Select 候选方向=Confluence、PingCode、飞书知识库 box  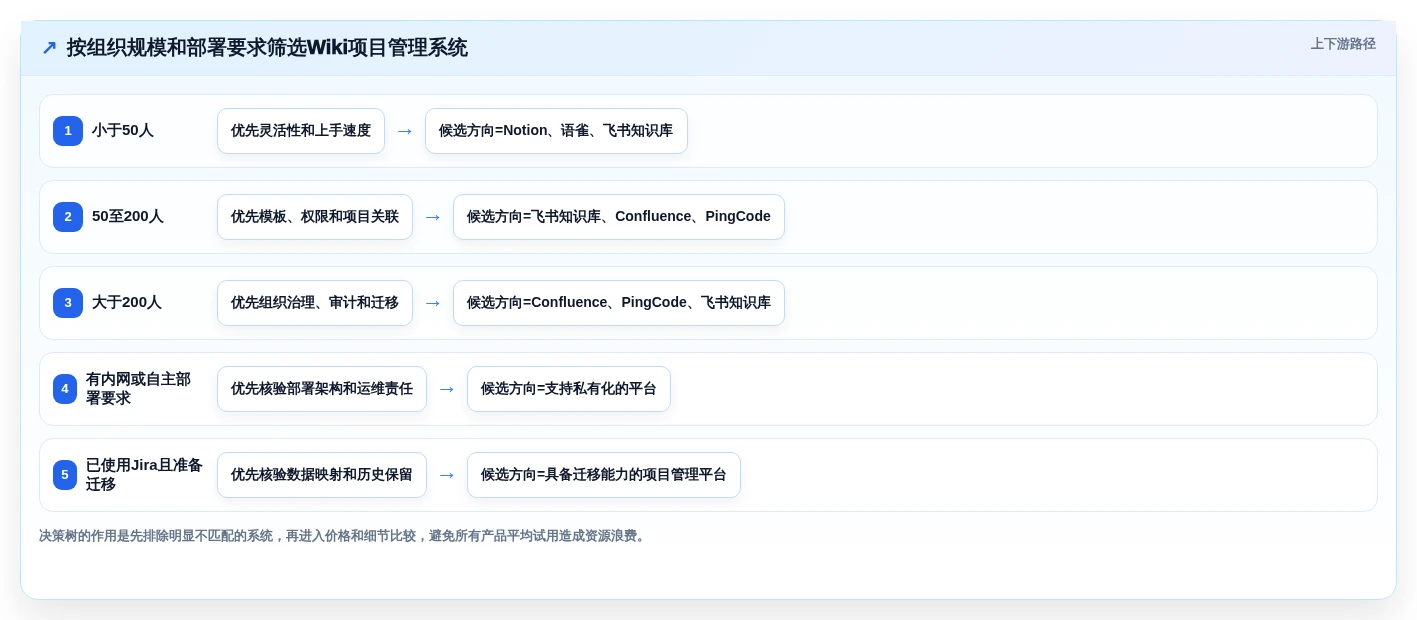coord(619,303)
